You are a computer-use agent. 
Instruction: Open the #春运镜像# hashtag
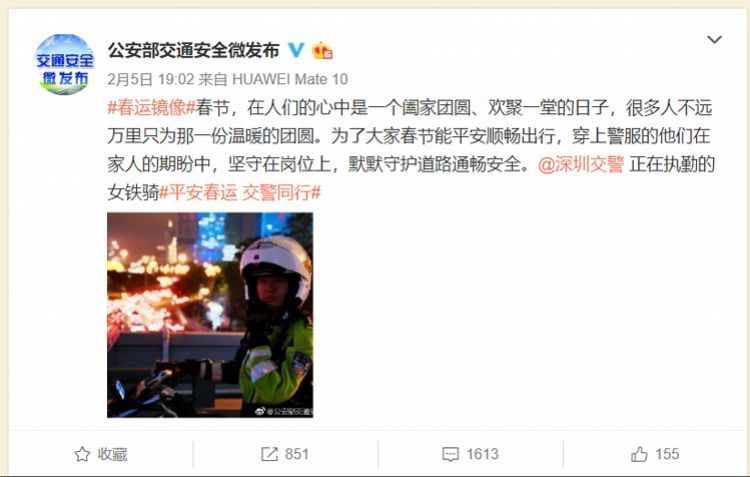[x=152, y=108]
